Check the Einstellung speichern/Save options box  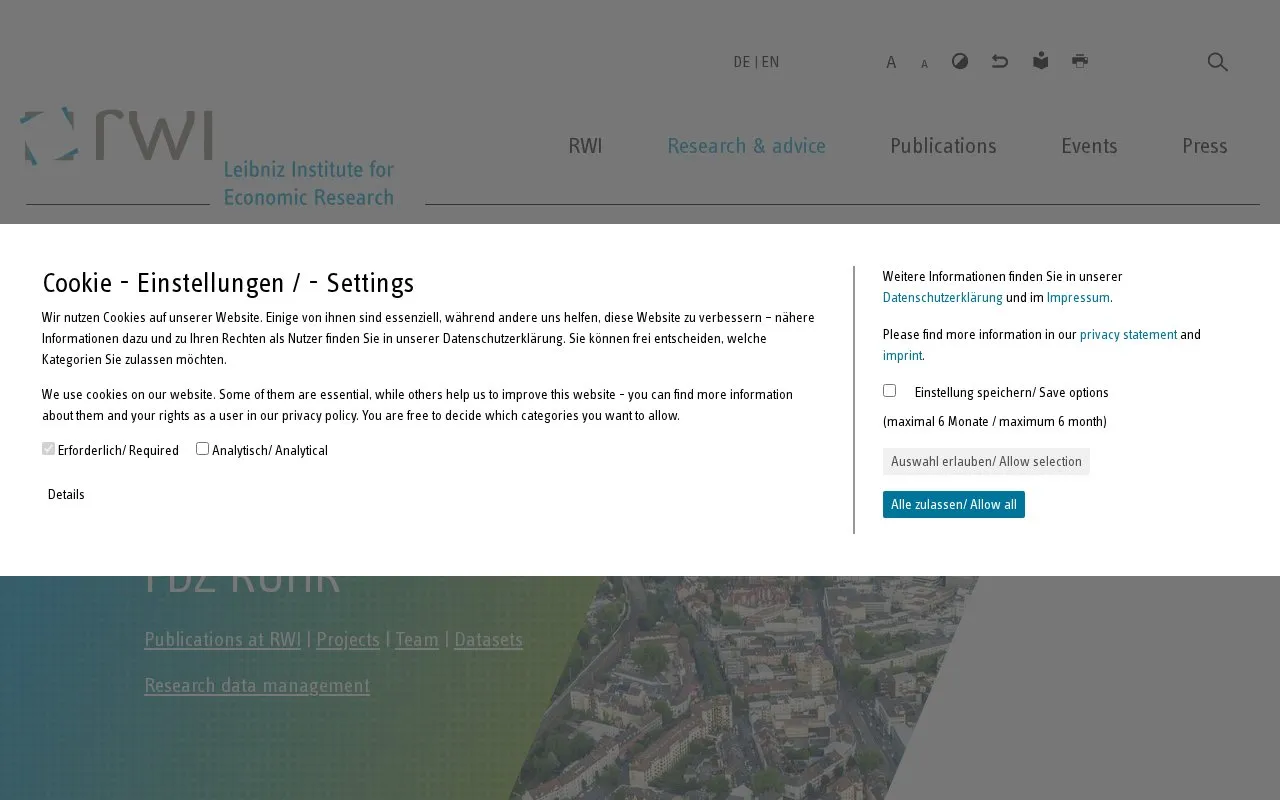[x=889, y=391]
